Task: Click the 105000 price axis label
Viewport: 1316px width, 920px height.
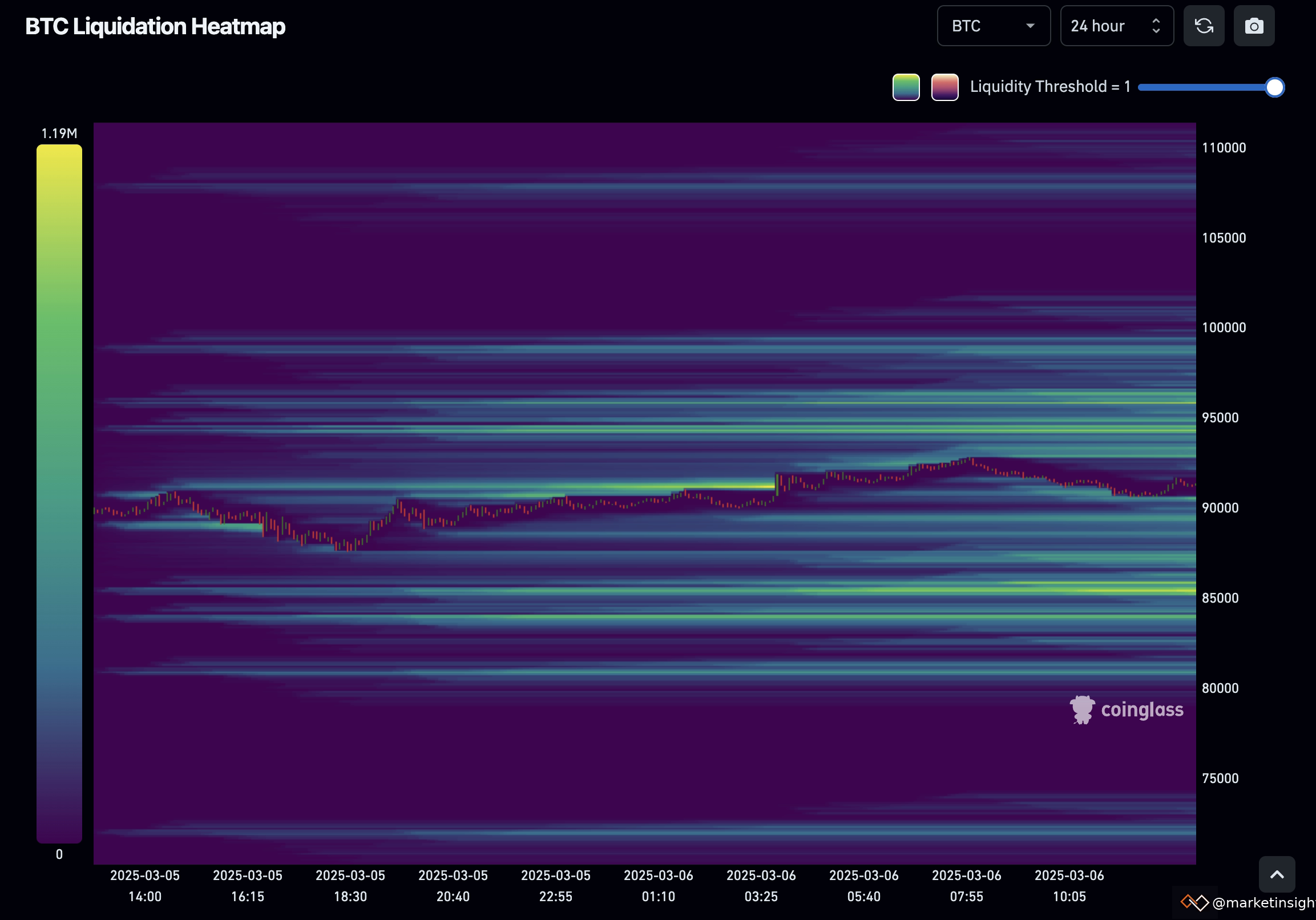Action: pyautogui.click(x=1224, y=238)
